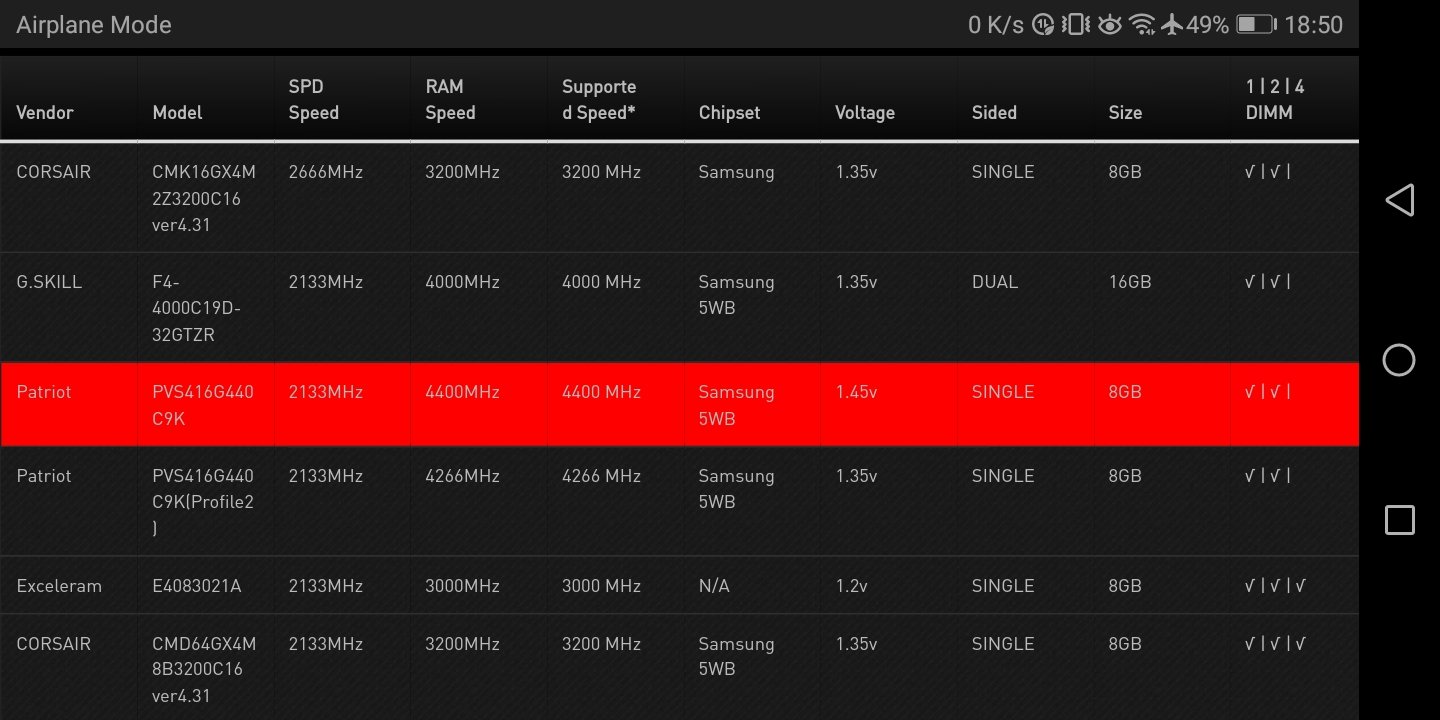Screen dimensions: 1440x720
Task: Tap the Android home circle button
Action: click(x=1399, y=360)
